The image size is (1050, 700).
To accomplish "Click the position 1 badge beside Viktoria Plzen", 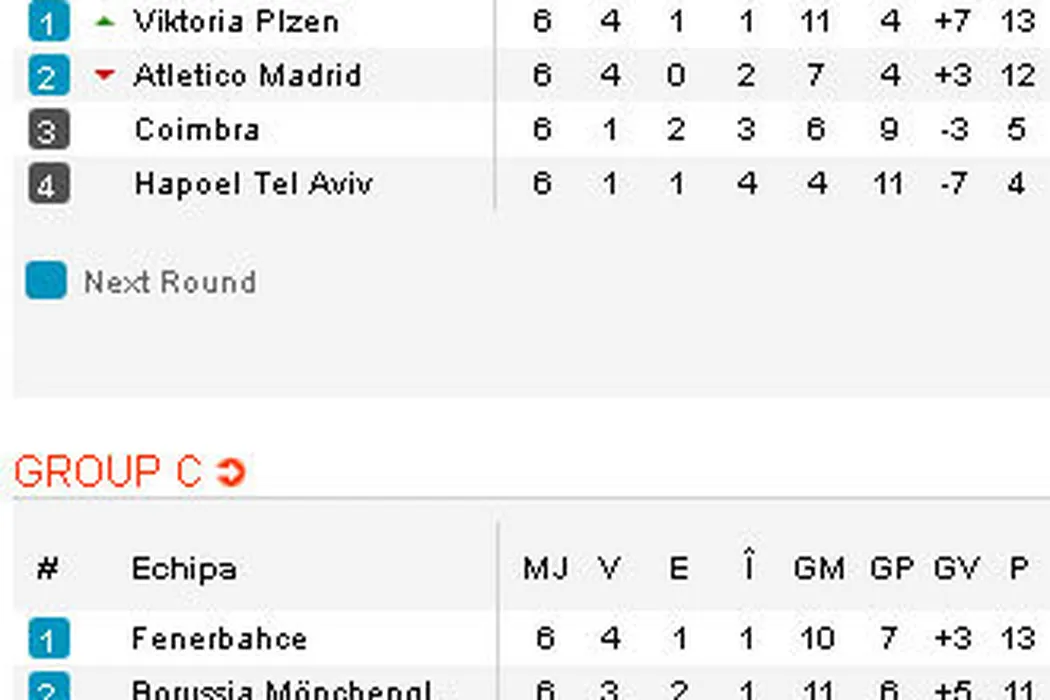I will pos(48,22).
